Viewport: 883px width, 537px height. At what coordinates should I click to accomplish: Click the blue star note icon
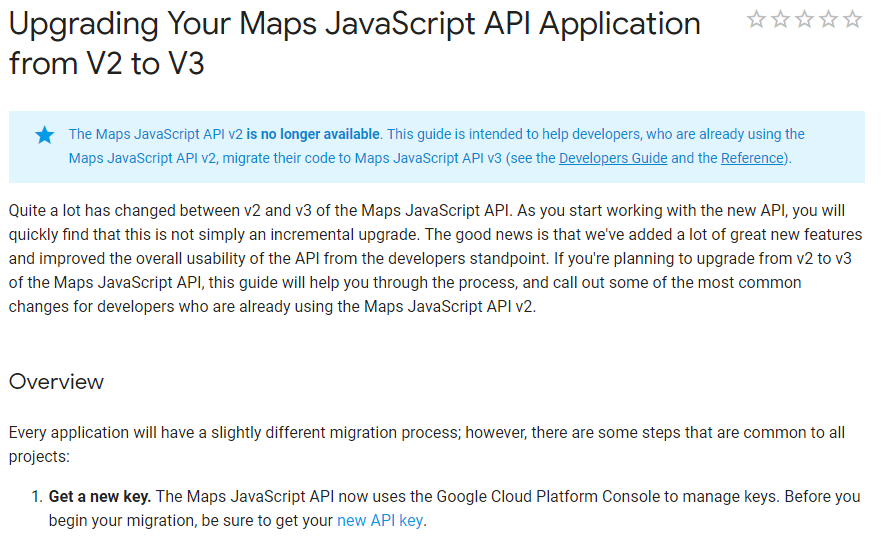click(44, 135)
